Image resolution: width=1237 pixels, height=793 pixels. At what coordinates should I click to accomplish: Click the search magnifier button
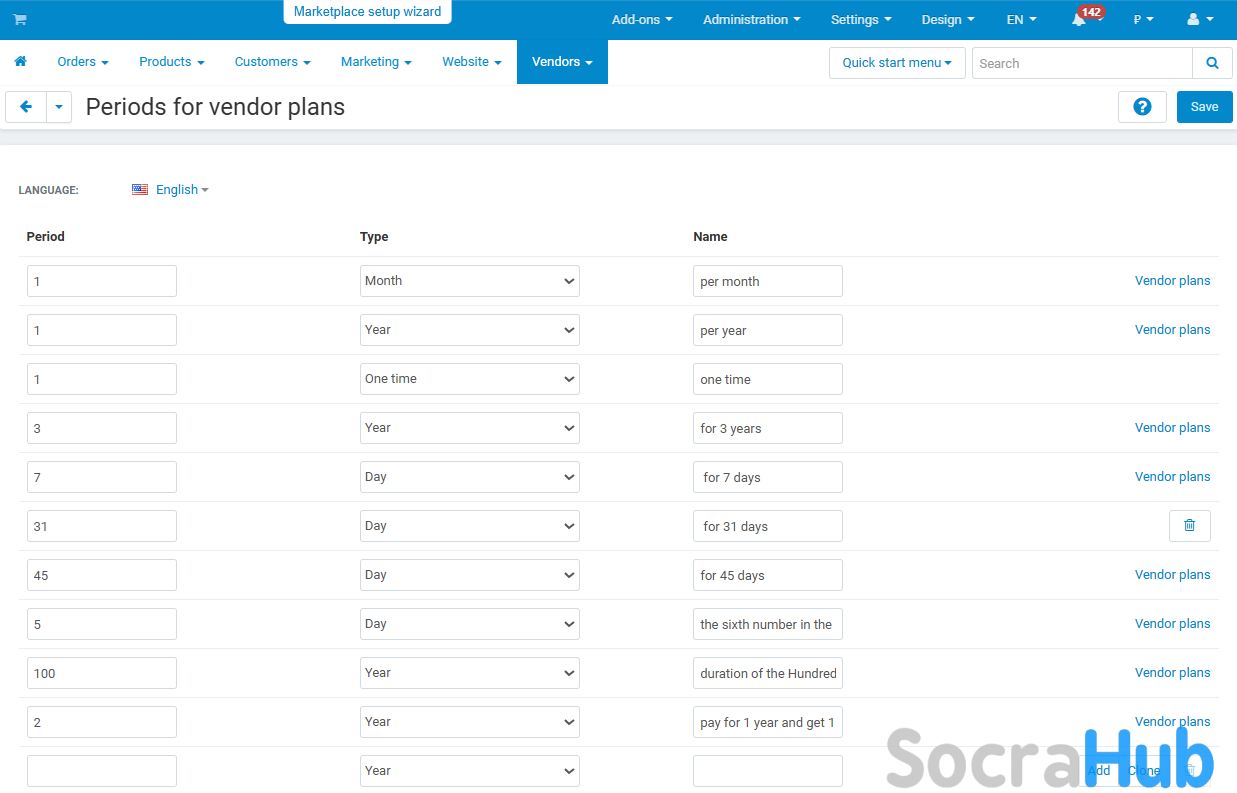(x=1212, y=63)
